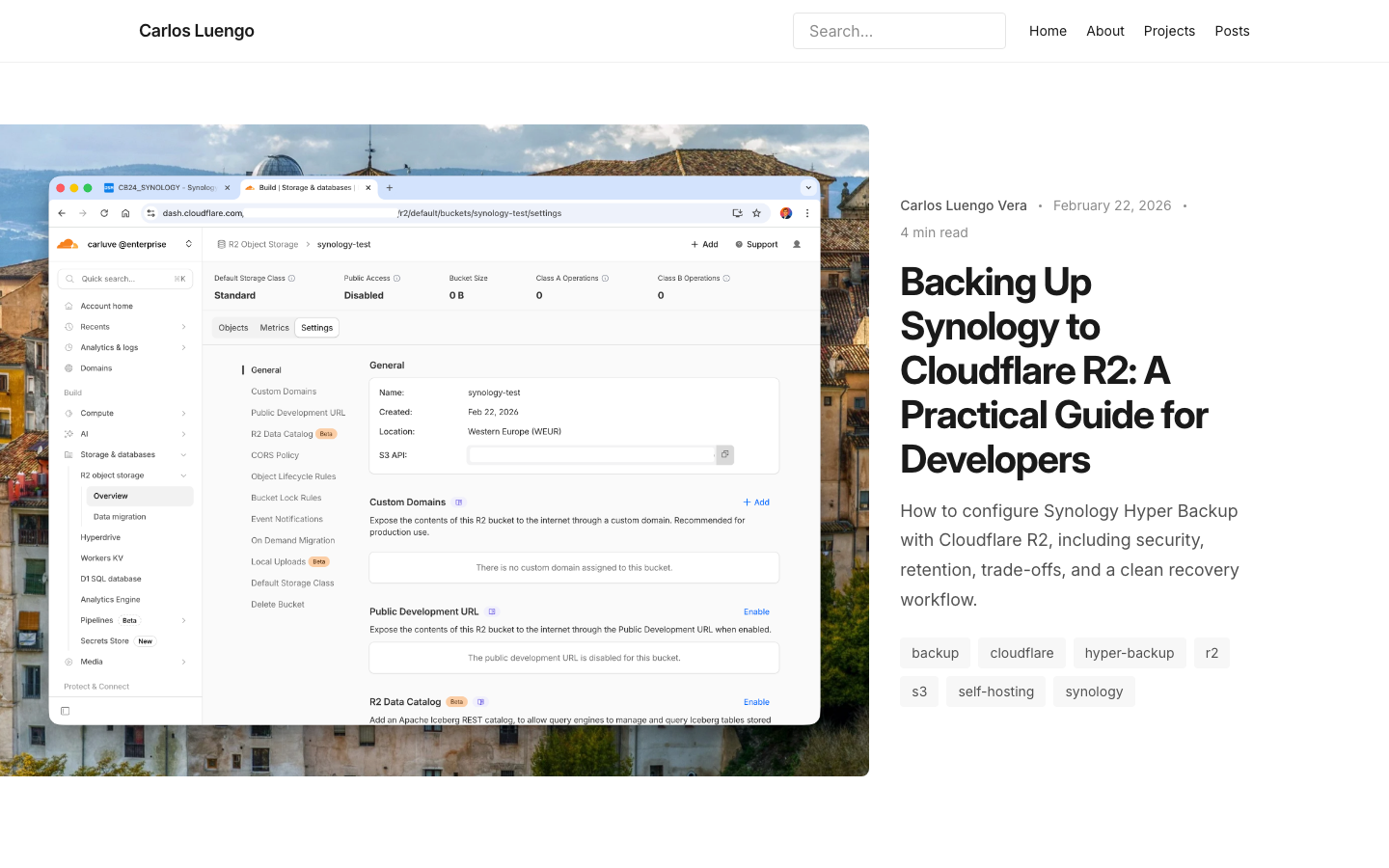Go to the Home page
1389x868 pixels.
coord(1048,31)
